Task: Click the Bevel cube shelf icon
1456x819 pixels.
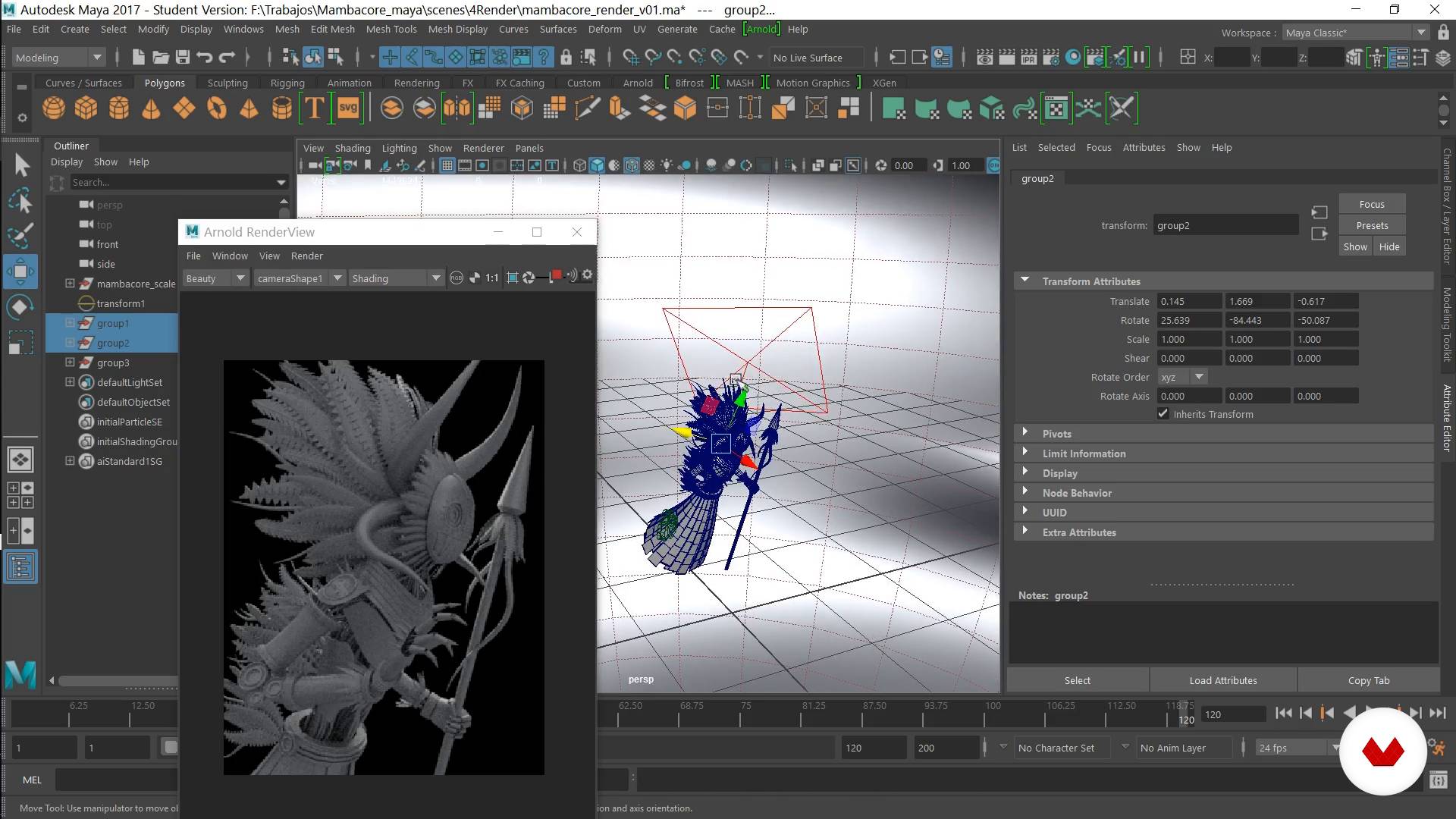Action: point(686,108)
